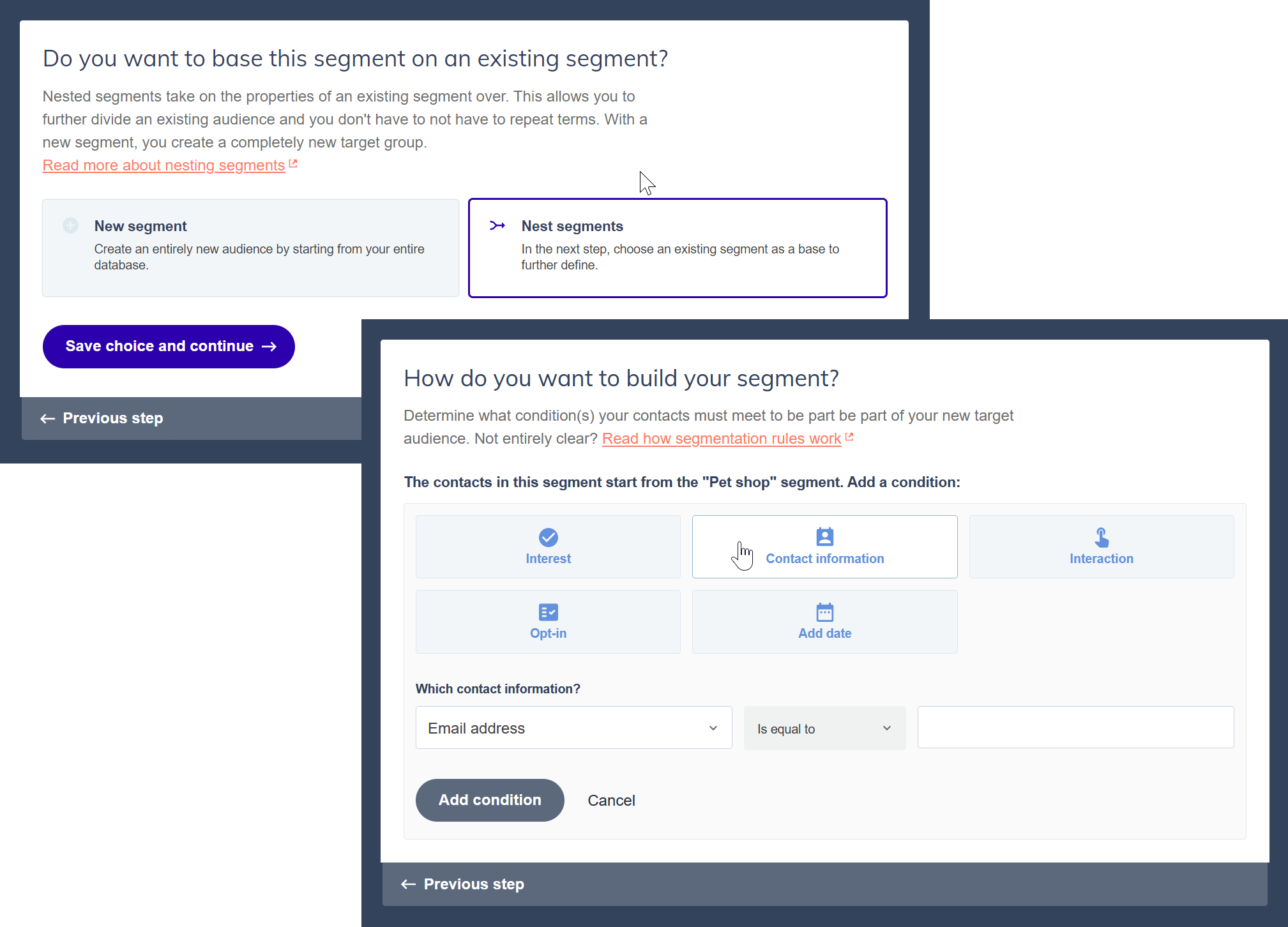Click the Add condition button
This screenshot has height=927, width=1288.
pyautogui.click(x=490, y=799)
